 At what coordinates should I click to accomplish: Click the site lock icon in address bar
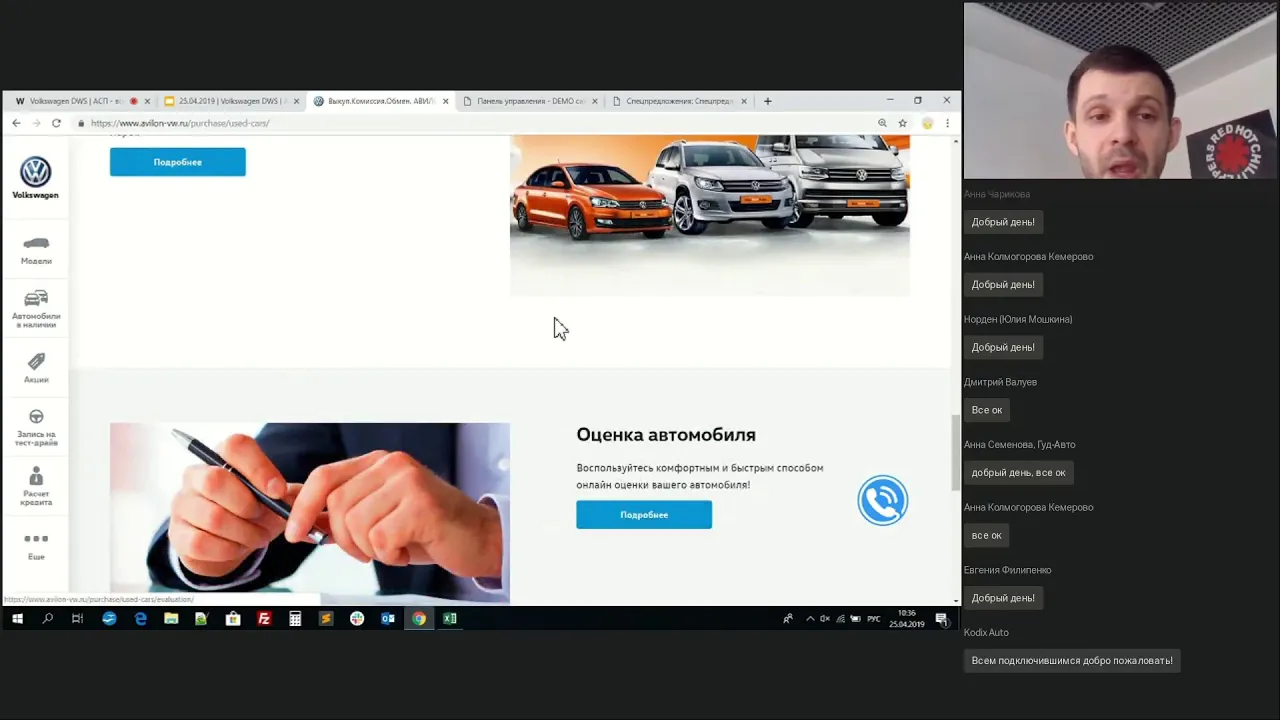[81, 123]
